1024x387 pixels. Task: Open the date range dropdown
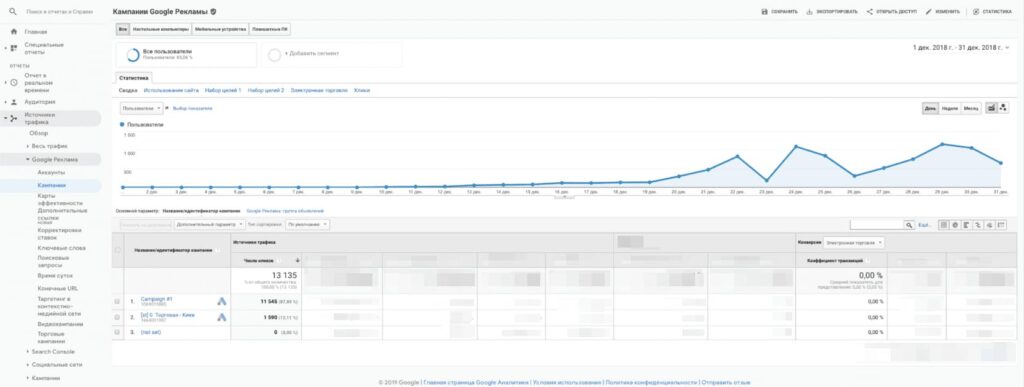[961, 48]
